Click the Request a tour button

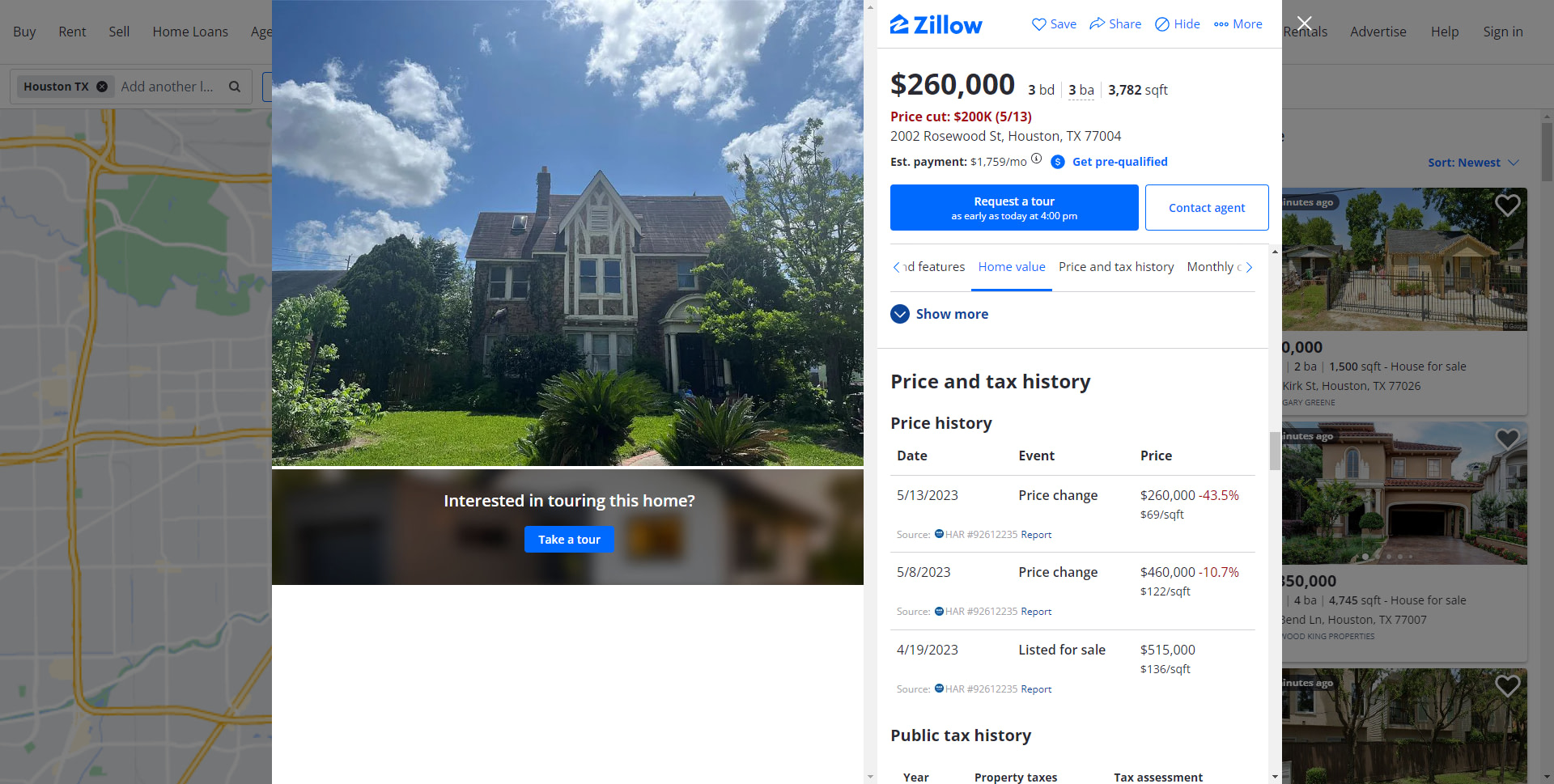coord(1014,208)
